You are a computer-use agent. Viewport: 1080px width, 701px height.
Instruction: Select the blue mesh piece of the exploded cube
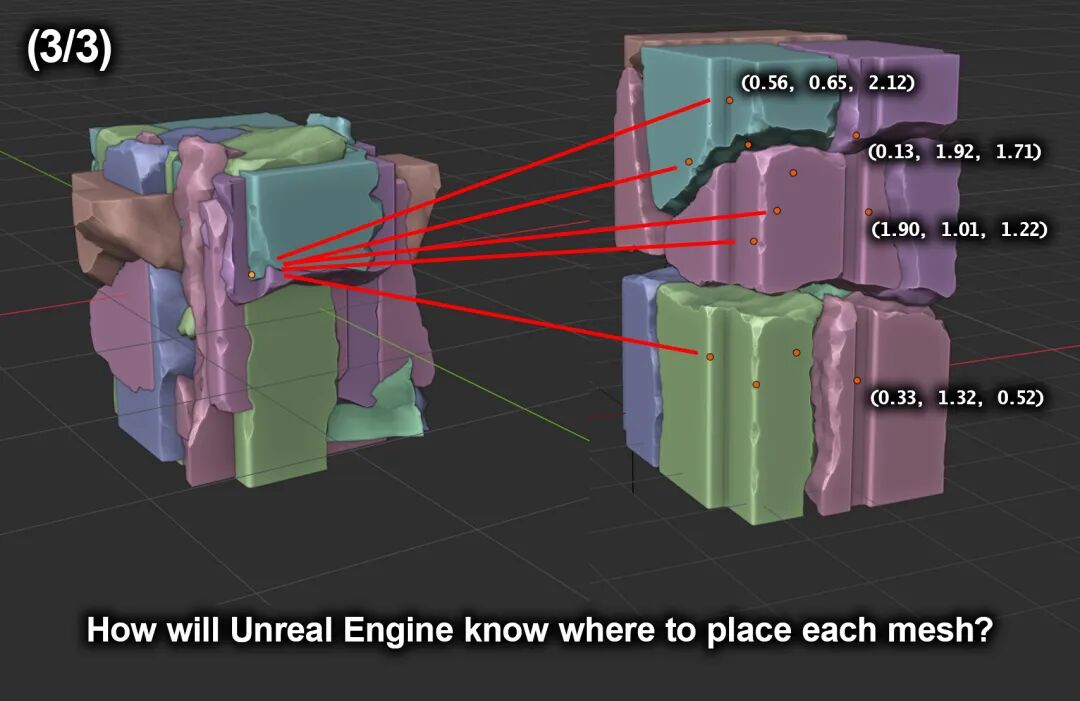click(x=641, y=368)
